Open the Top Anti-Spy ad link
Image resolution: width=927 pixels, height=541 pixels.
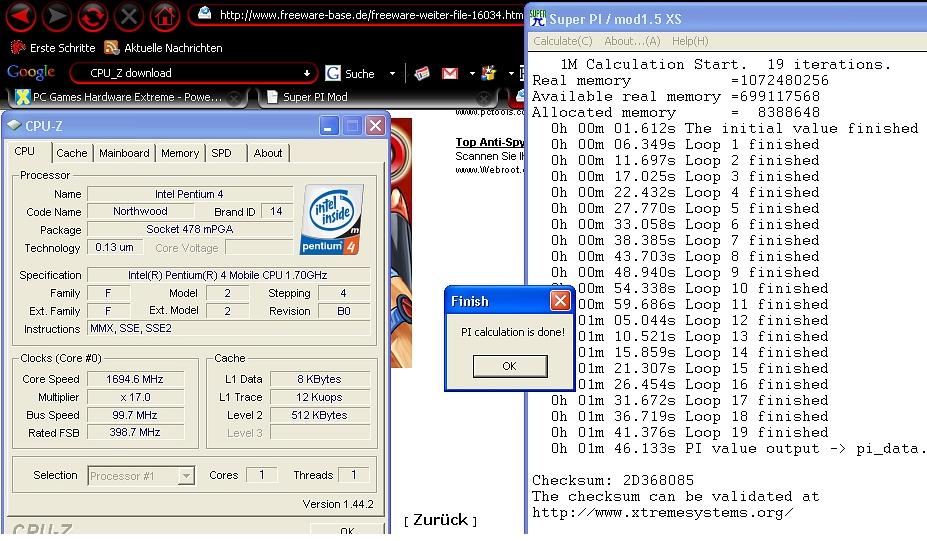pos(490,142)
